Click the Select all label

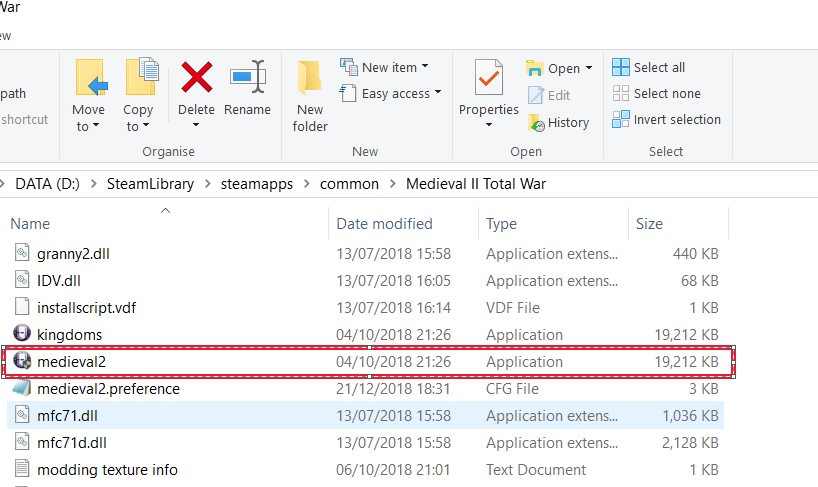click(659, 67)
